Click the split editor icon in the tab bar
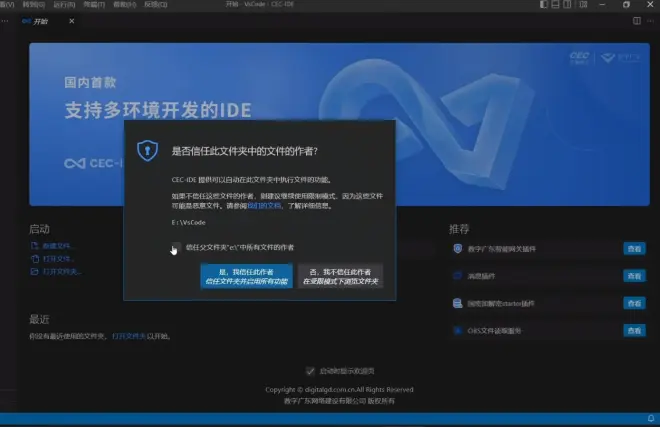660x427 pixels. [x=637, y=21]
